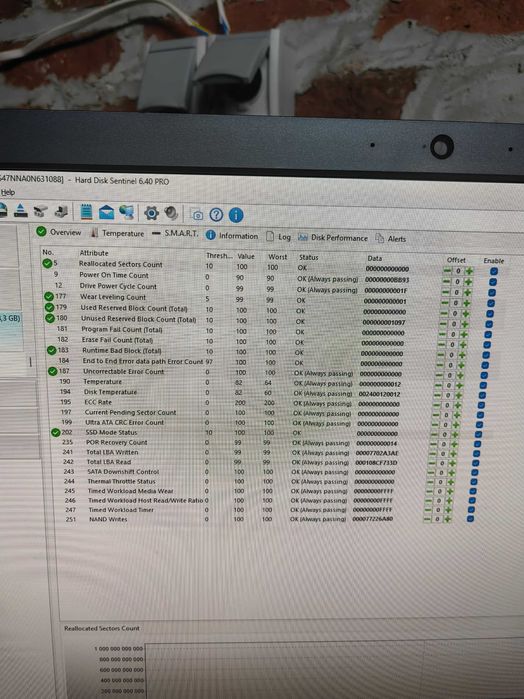Screen dimensions: 524x699
Task: Sort by the Value column header
Action: [x=246, y=256]
